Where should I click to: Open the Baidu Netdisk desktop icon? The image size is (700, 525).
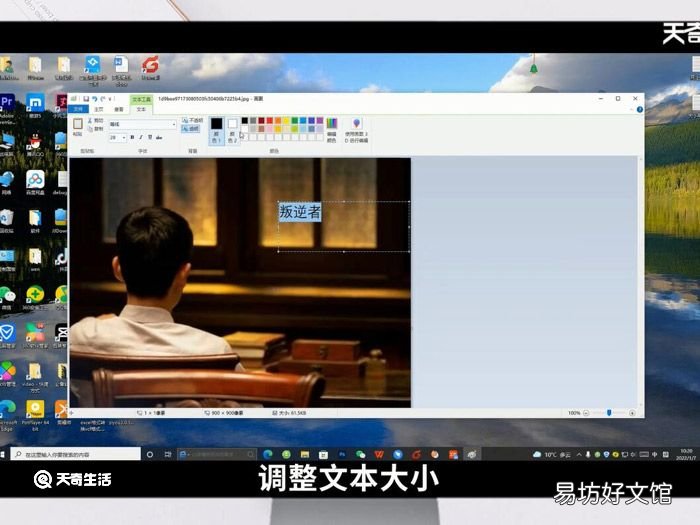35,182
